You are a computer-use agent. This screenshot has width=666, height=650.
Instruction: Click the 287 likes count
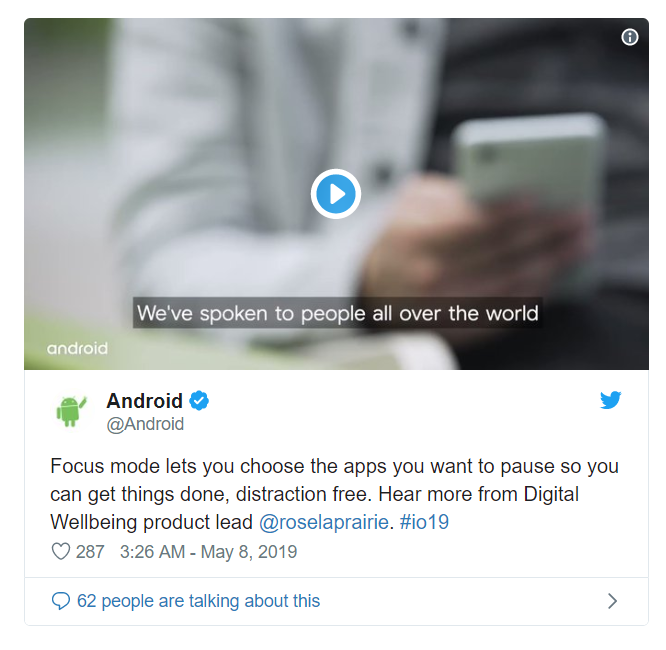click(90, 552)
